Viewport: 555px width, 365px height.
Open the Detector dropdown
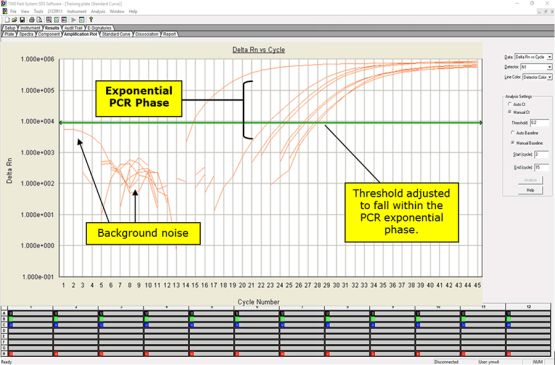click(536, 67)
